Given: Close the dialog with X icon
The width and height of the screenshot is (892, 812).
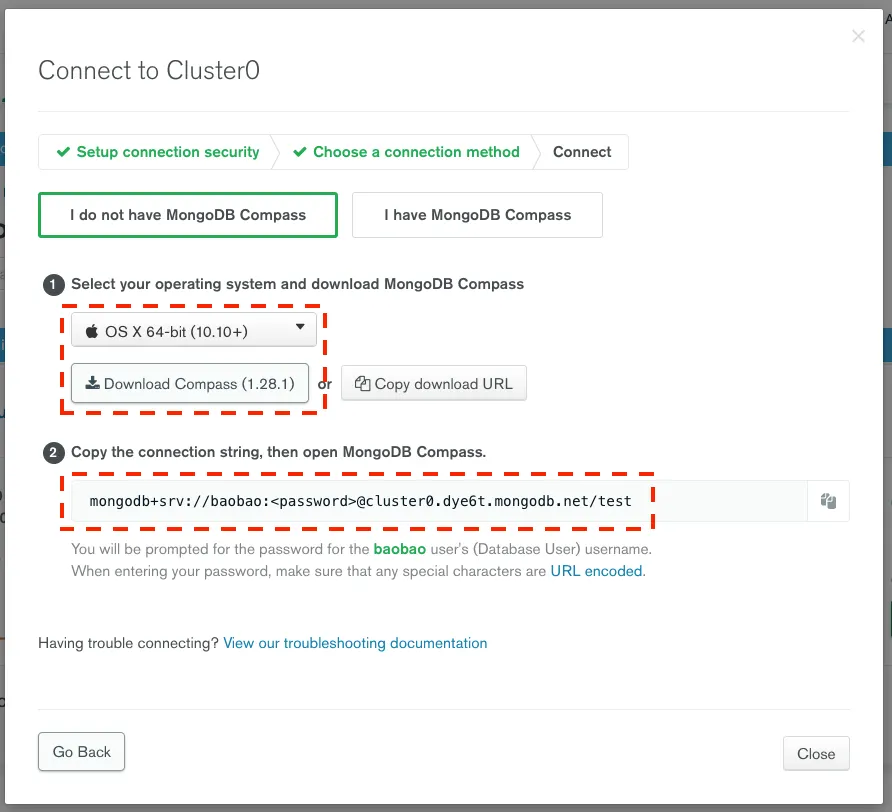Looking at the screenshot, I should pos(858,36).
